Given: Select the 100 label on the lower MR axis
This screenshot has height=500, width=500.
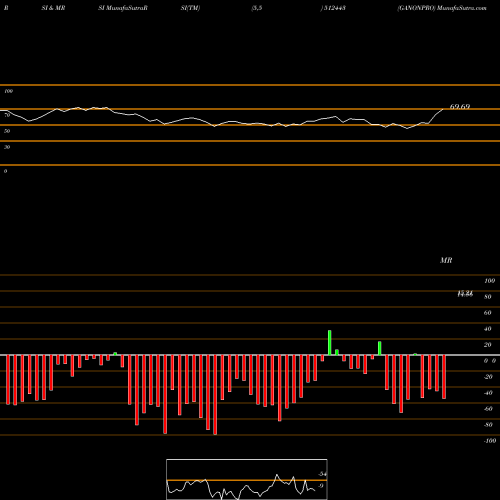Looking at the screenshot, I should [489, 281].
